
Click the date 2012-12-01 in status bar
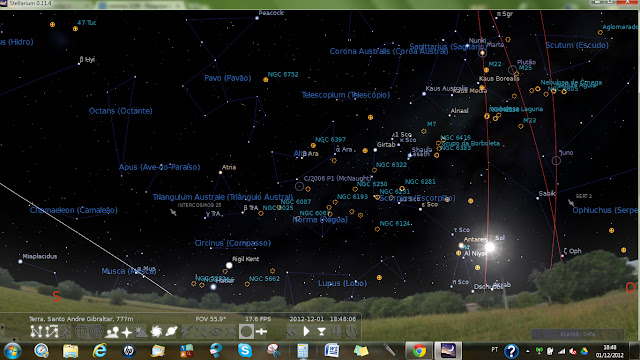click(x=307, y=319)
